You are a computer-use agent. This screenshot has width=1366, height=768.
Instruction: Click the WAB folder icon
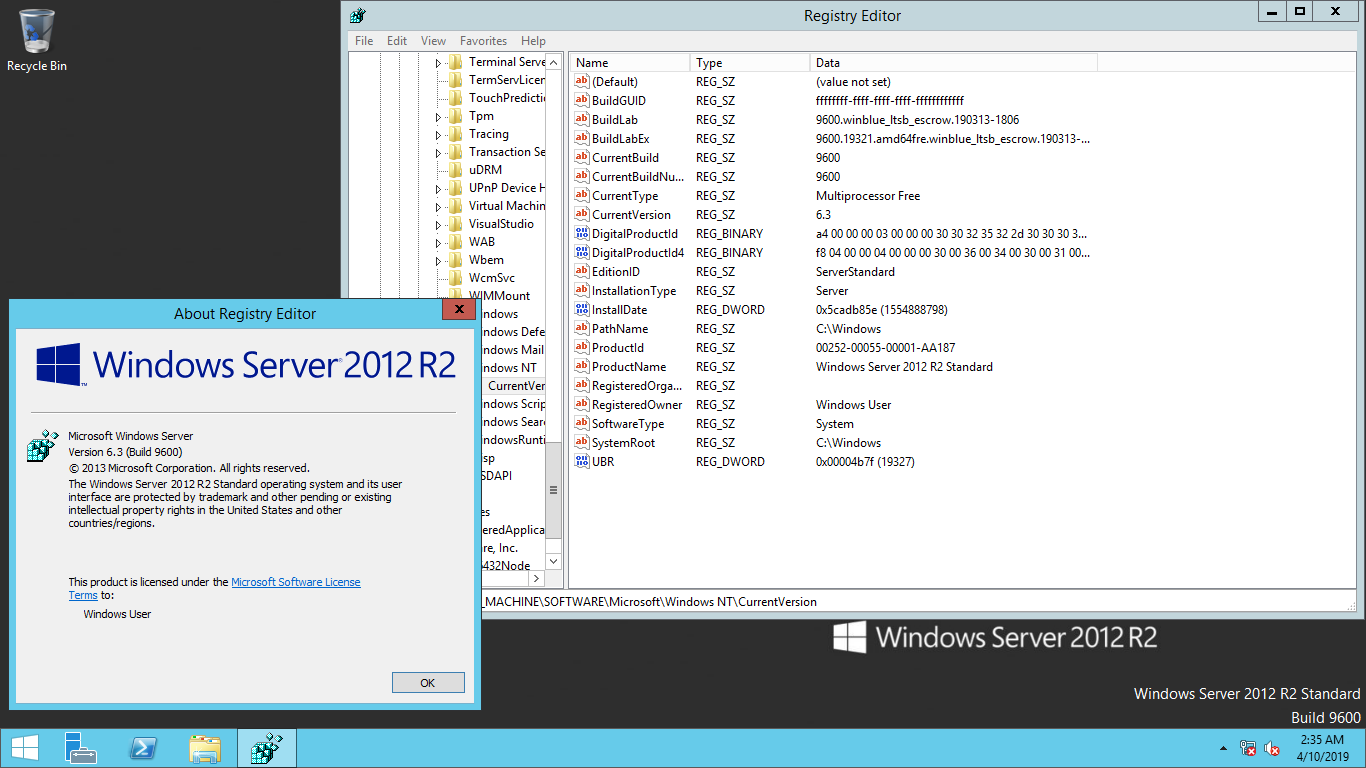tap(456, 242)
